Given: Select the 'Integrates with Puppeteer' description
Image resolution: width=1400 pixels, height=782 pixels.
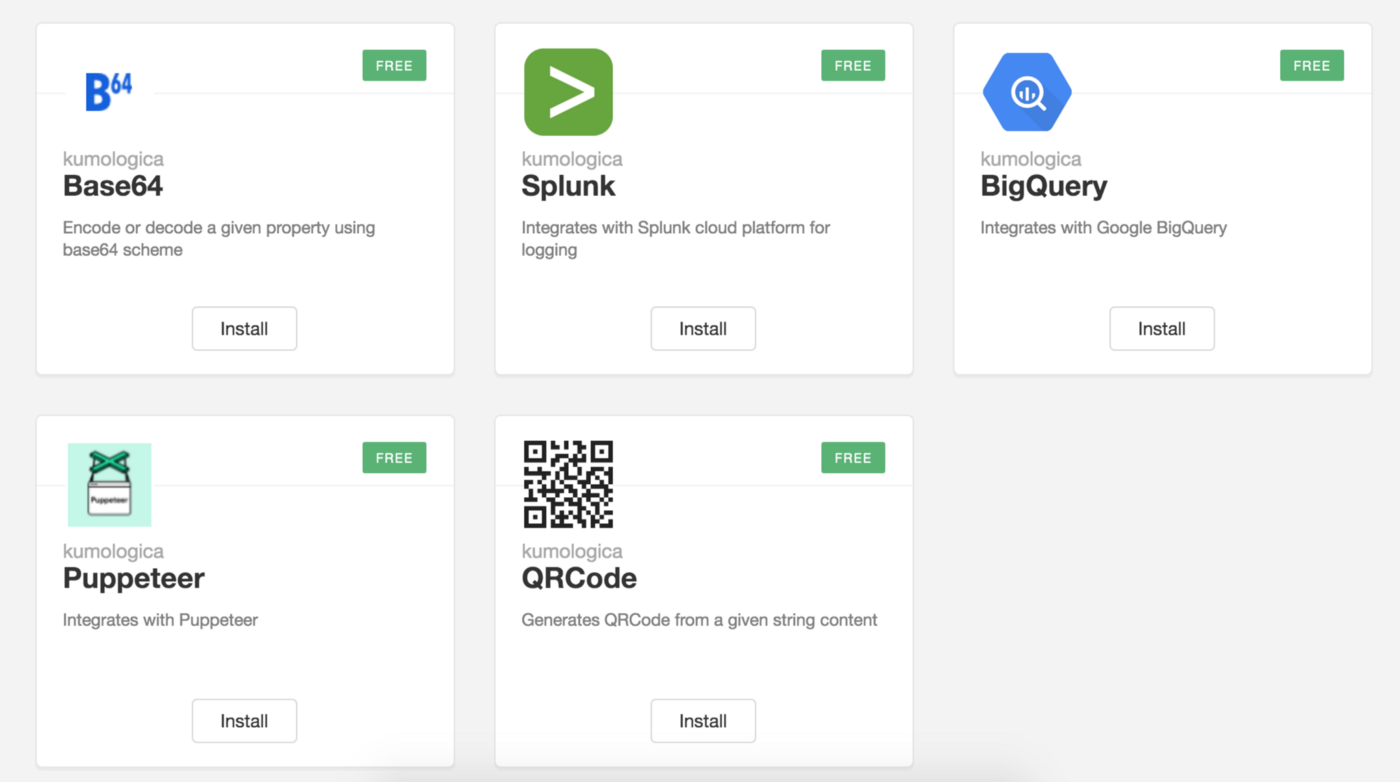Looking at the screenshot, I should pos(161,620).
